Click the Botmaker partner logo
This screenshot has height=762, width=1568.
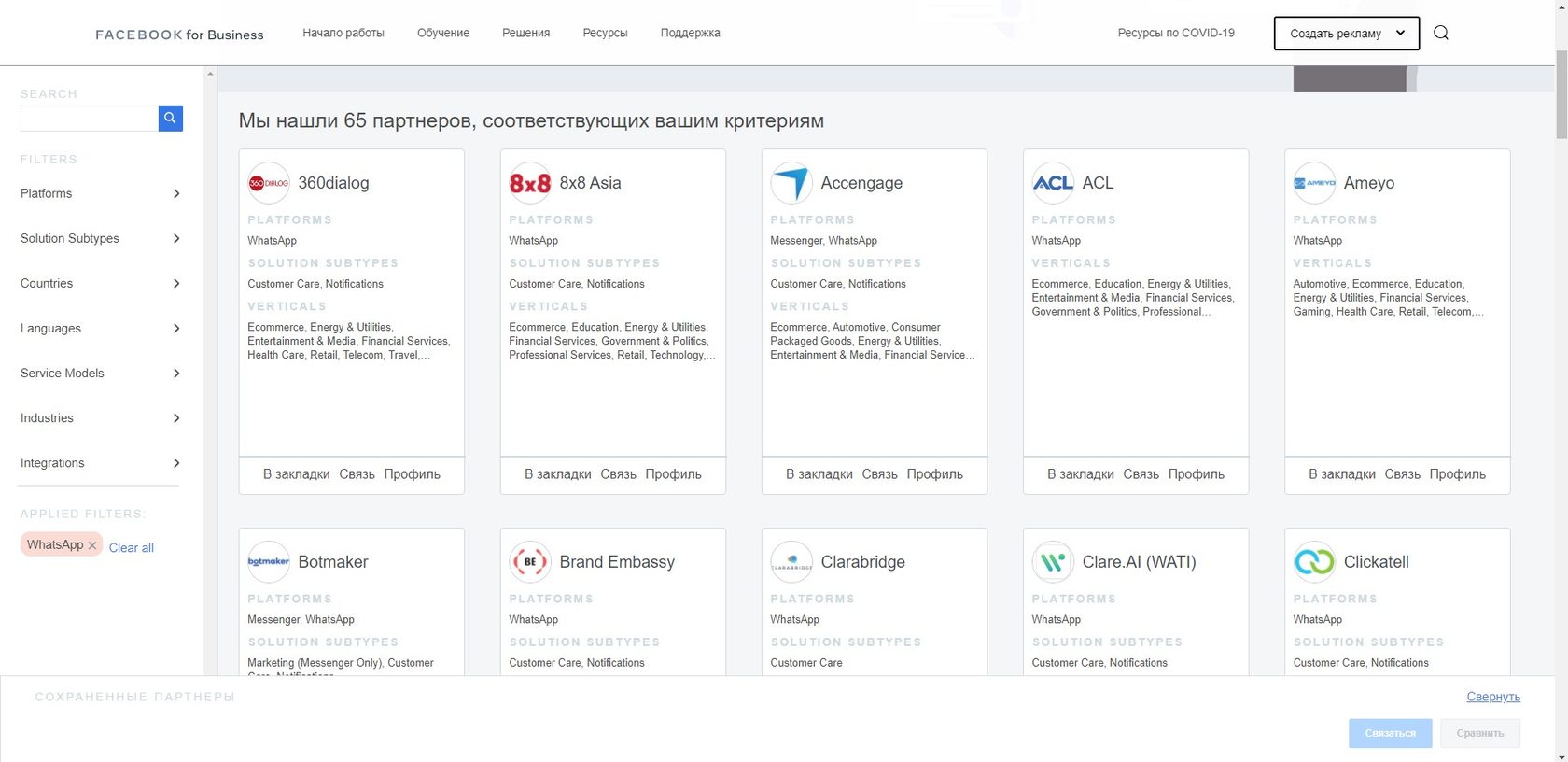269,562
